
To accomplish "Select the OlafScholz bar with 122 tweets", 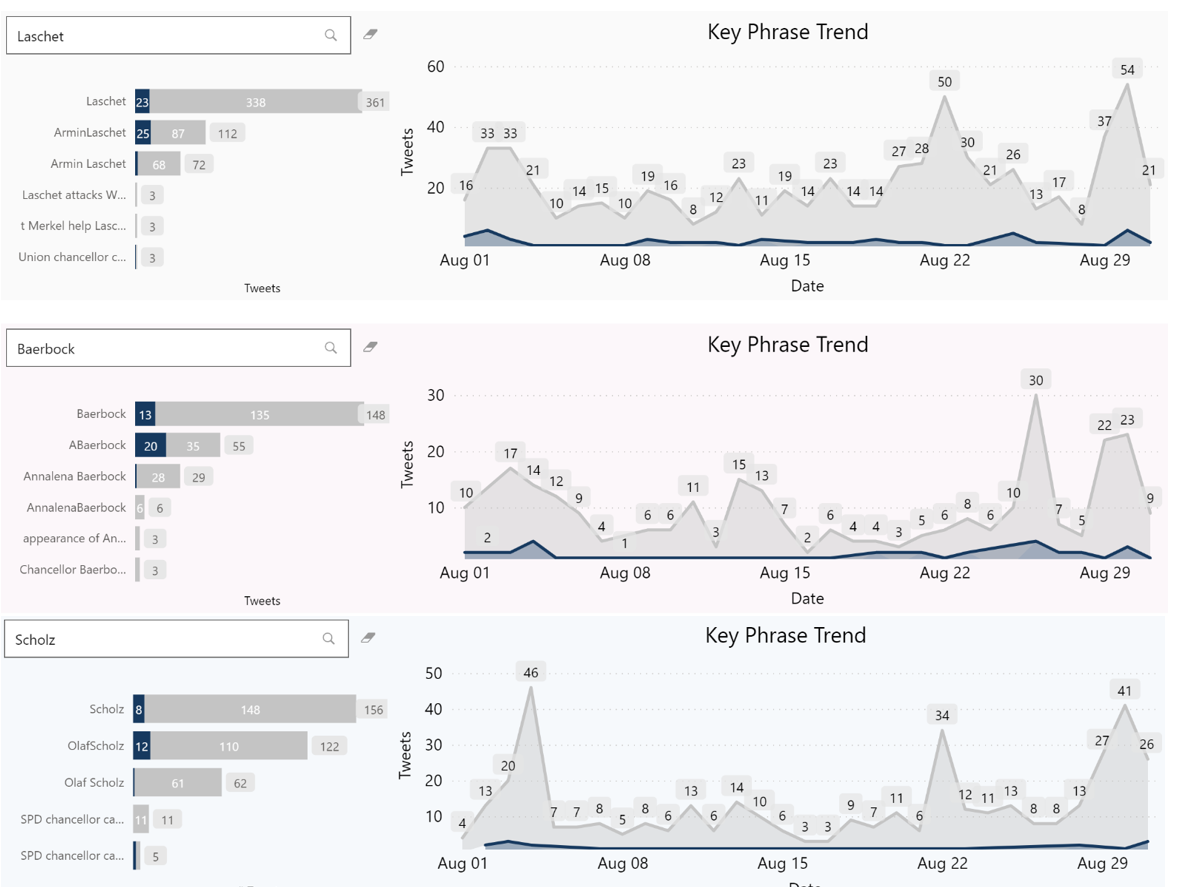I will coord(220,746).
